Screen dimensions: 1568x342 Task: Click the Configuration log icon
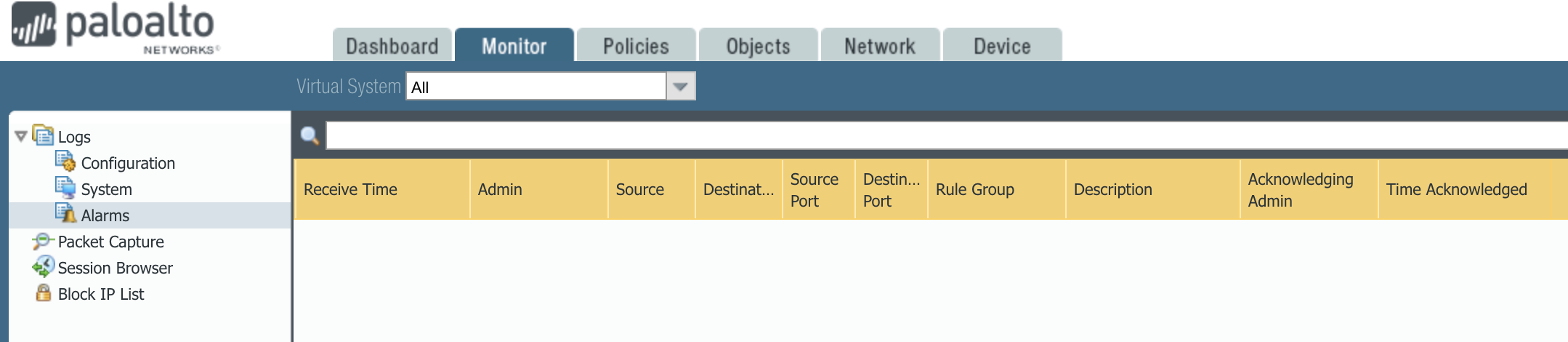65,162
